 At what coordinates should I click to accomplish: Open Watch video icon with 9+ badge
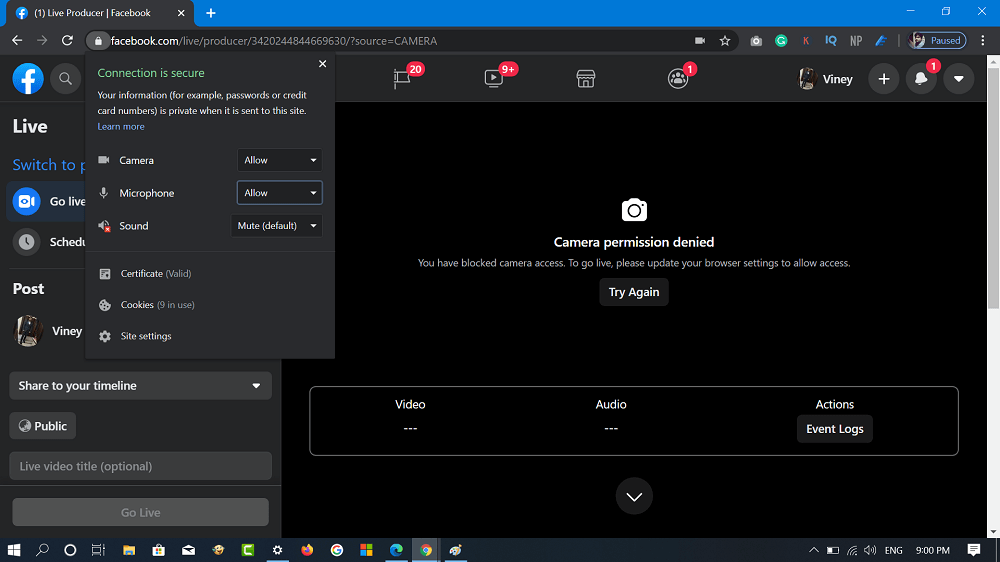pos(494,78)
